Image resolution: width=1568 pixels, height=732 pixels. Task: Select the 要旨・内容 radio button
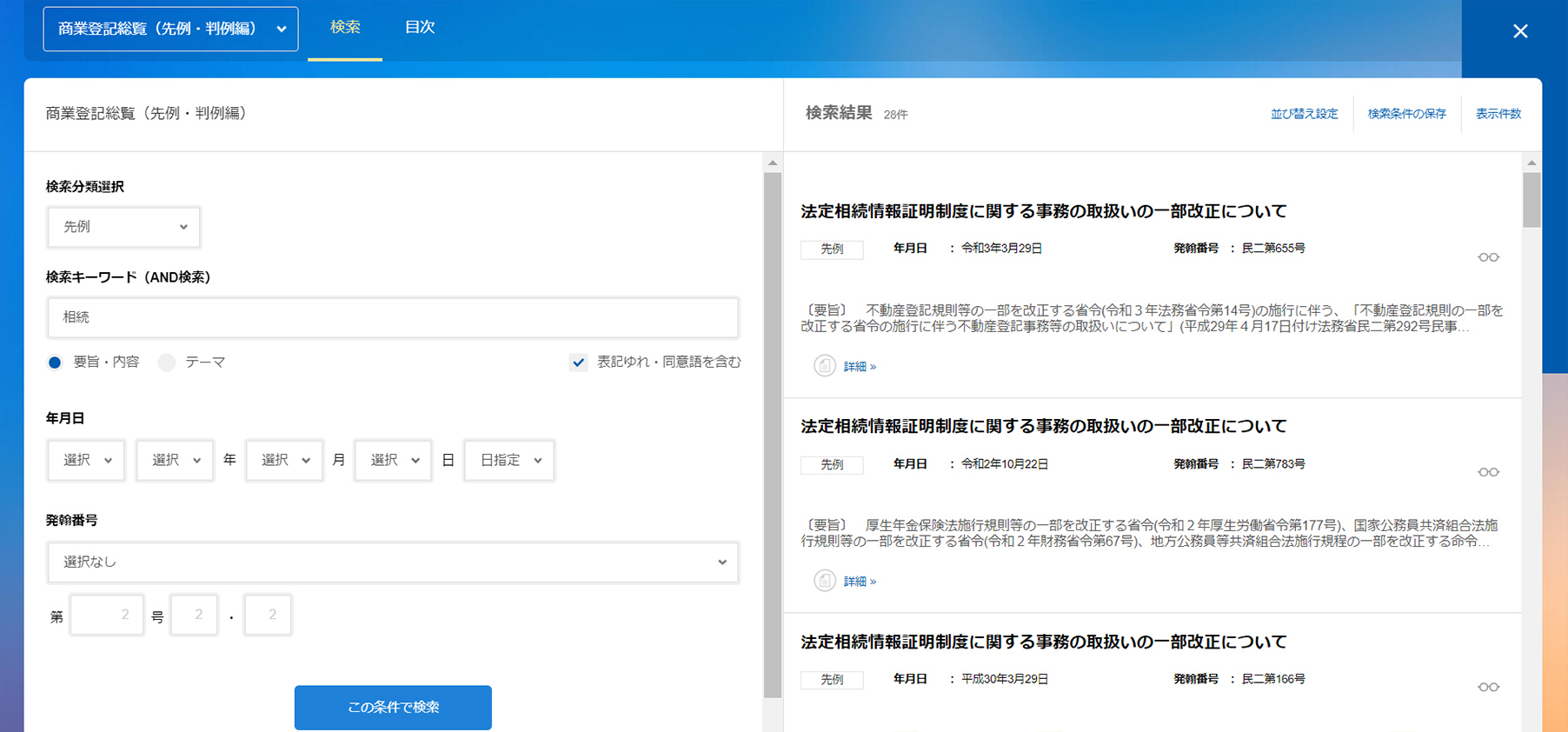click(x=55, y=363)
